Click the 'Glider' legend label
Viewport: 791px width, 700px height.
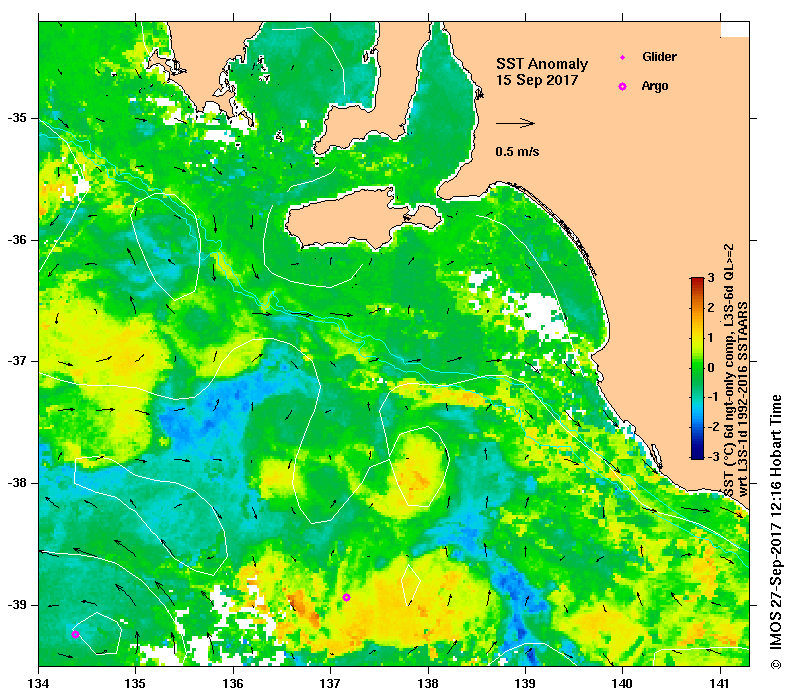[659, 56]
